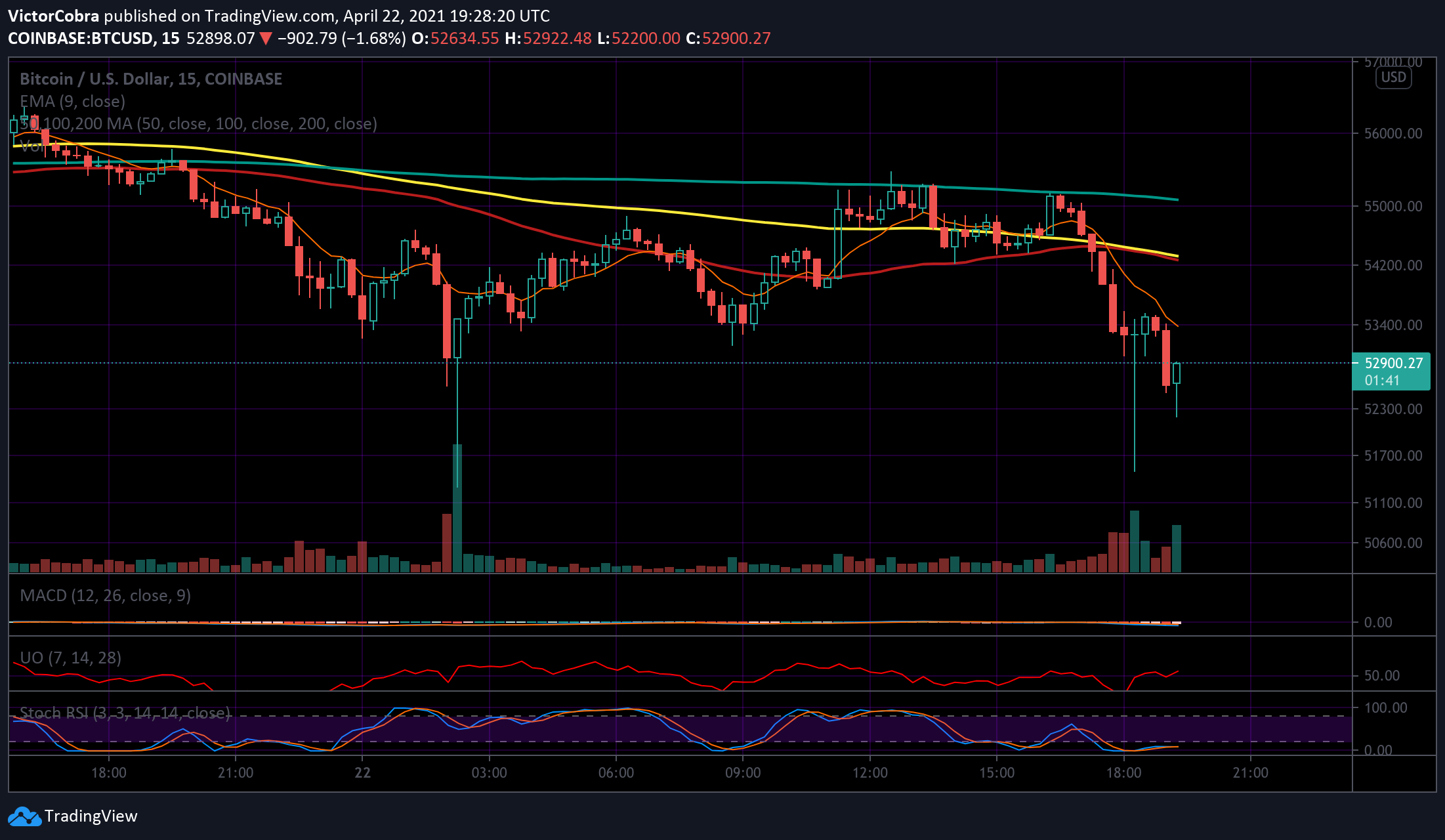Click the 15:00 time axis label
This screenshot has width=1445, height=840.
997,772
